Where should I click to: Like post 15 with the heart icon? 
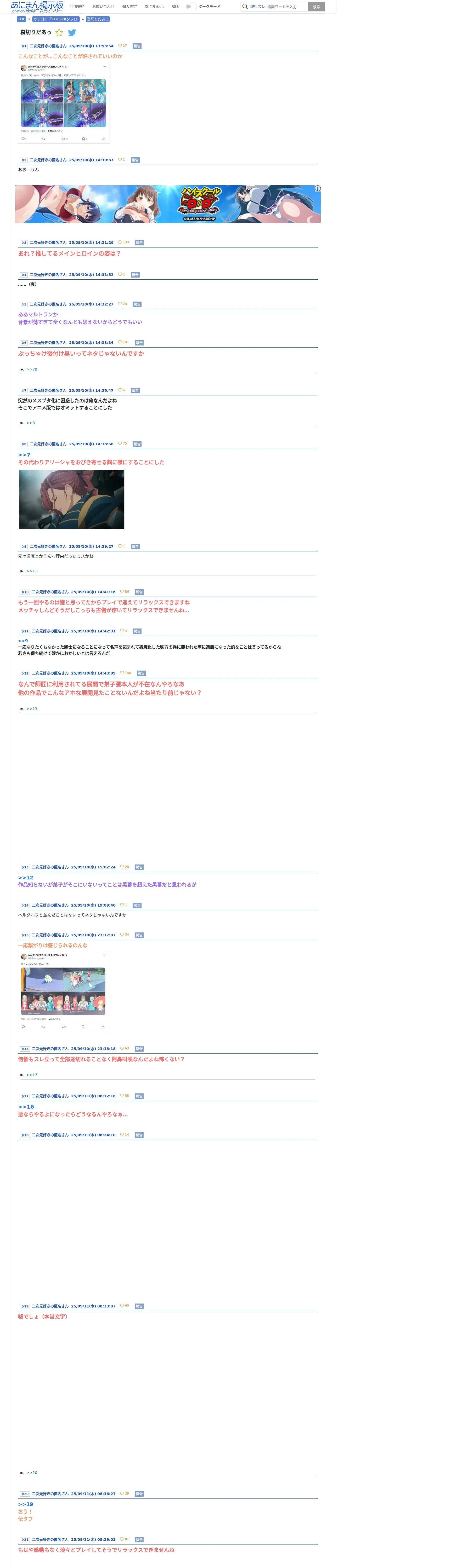click(x=122, y=934)
